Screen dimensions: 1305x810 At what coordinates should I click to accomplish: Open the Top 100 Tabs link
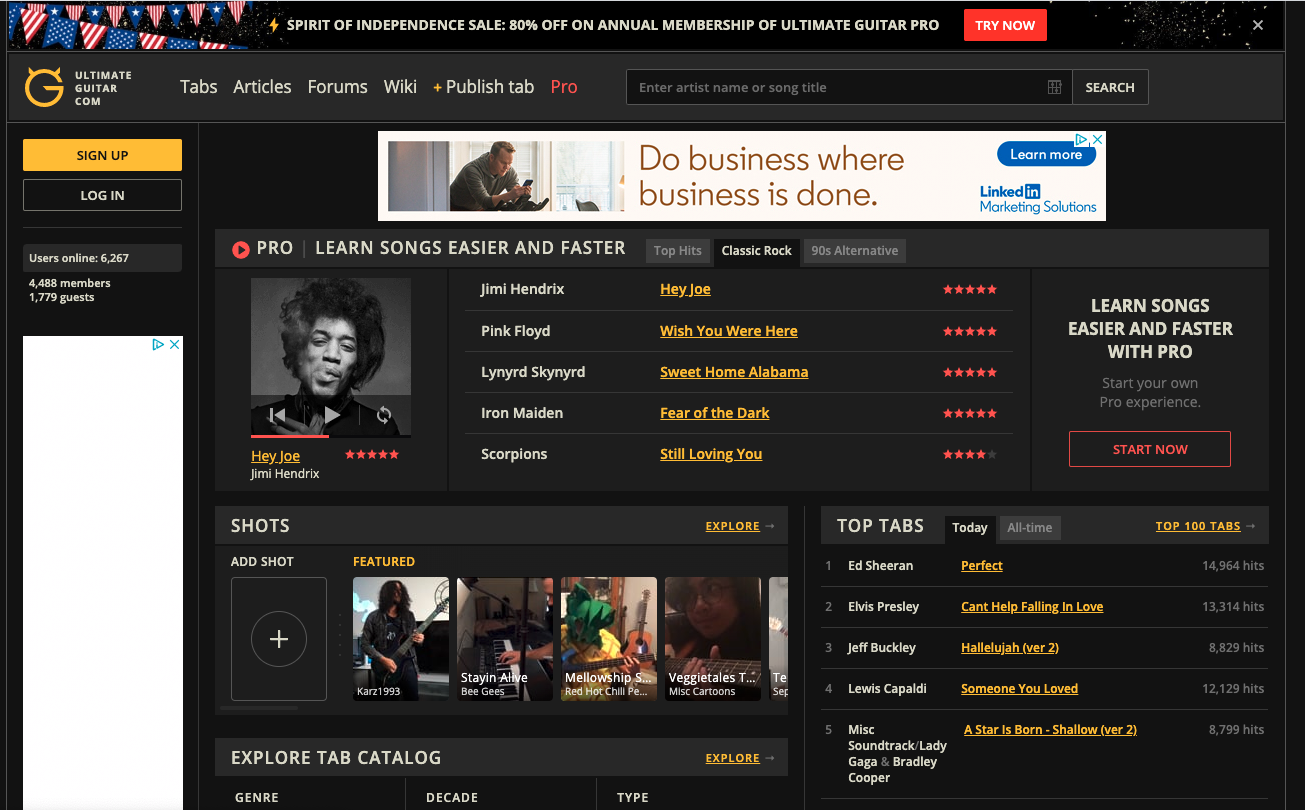[x=1198, y=526]
